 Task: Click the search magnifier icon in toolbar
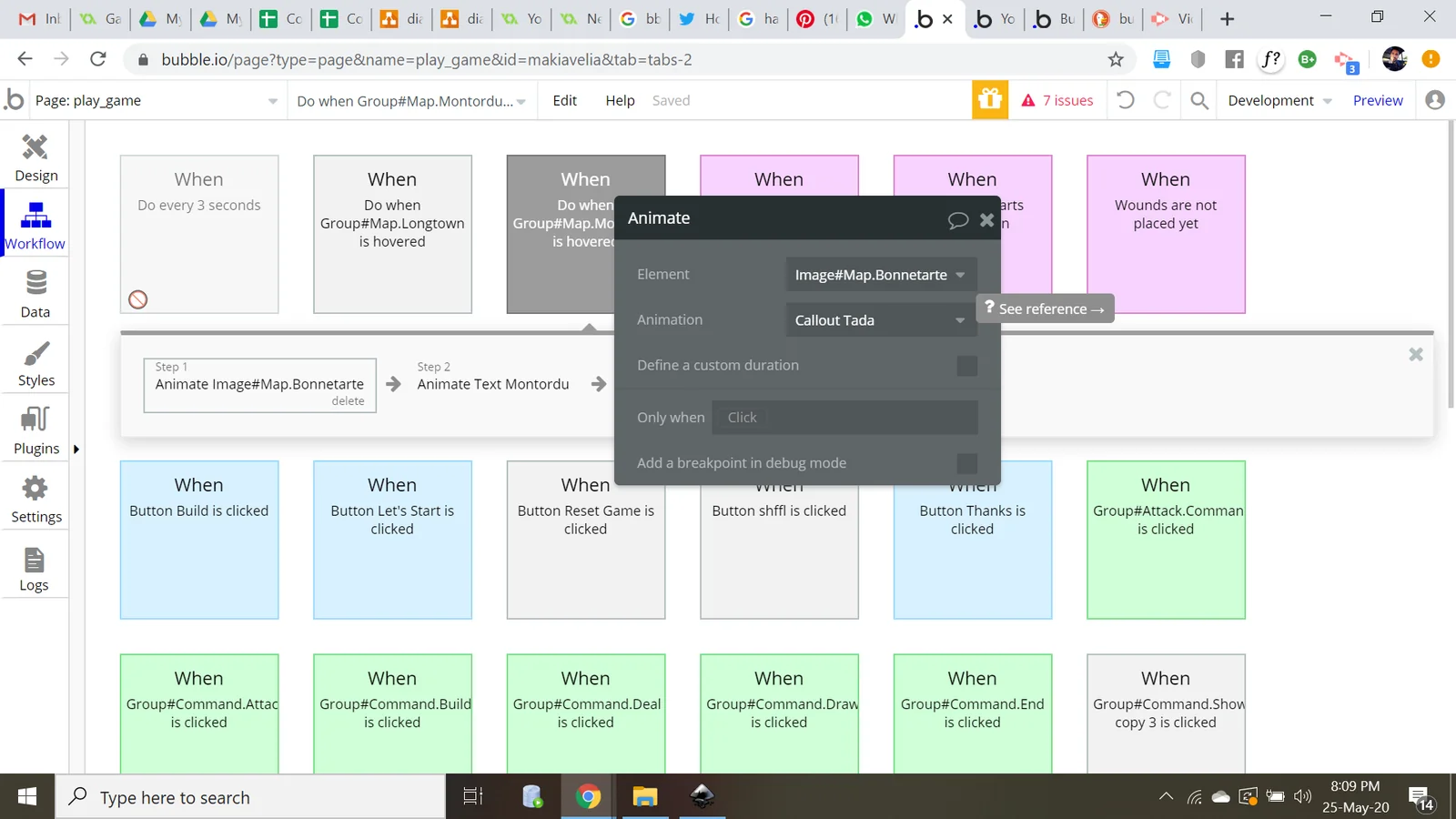click(1199, 100)
